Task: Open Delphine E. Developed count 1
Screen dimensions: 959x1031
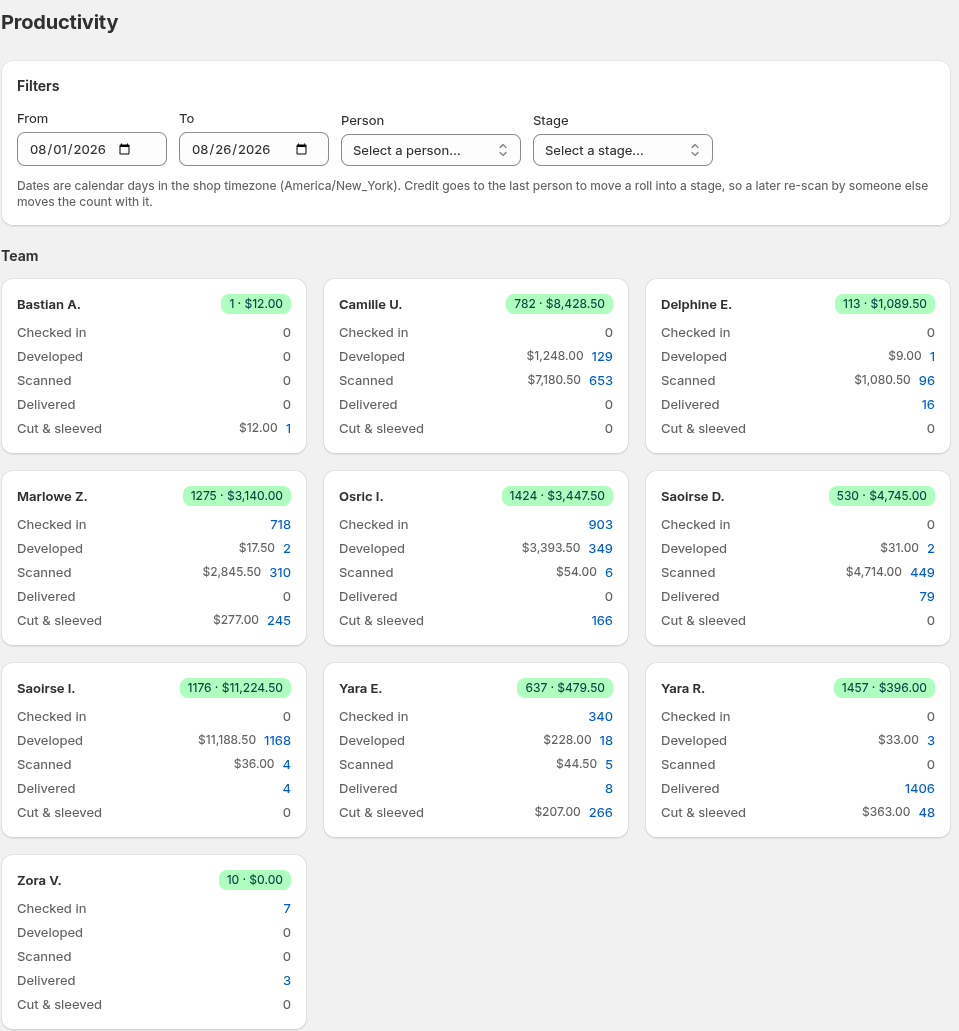Action: point(932,356)
